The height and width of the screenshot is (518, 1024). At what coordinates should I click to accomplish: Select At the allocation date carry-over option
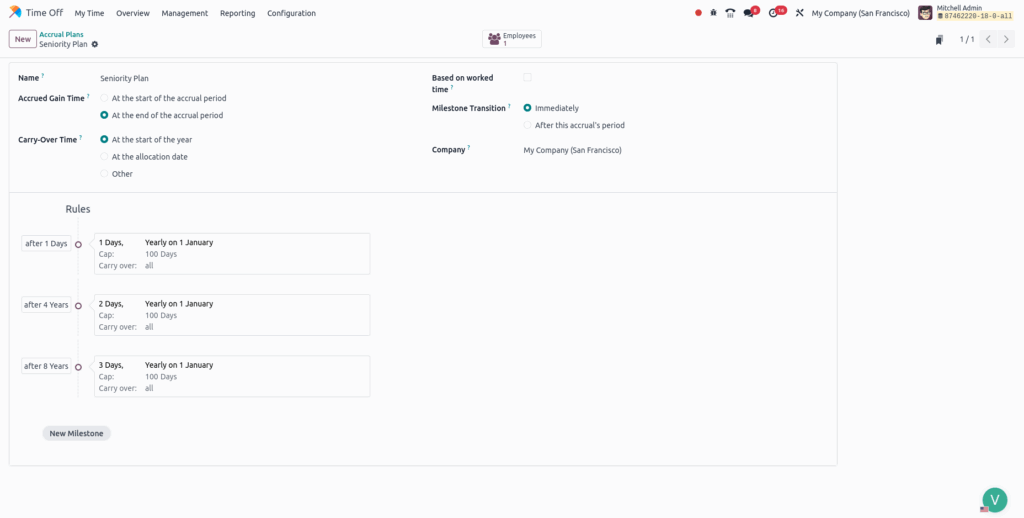pyautogui.click(x=105, y=157)
